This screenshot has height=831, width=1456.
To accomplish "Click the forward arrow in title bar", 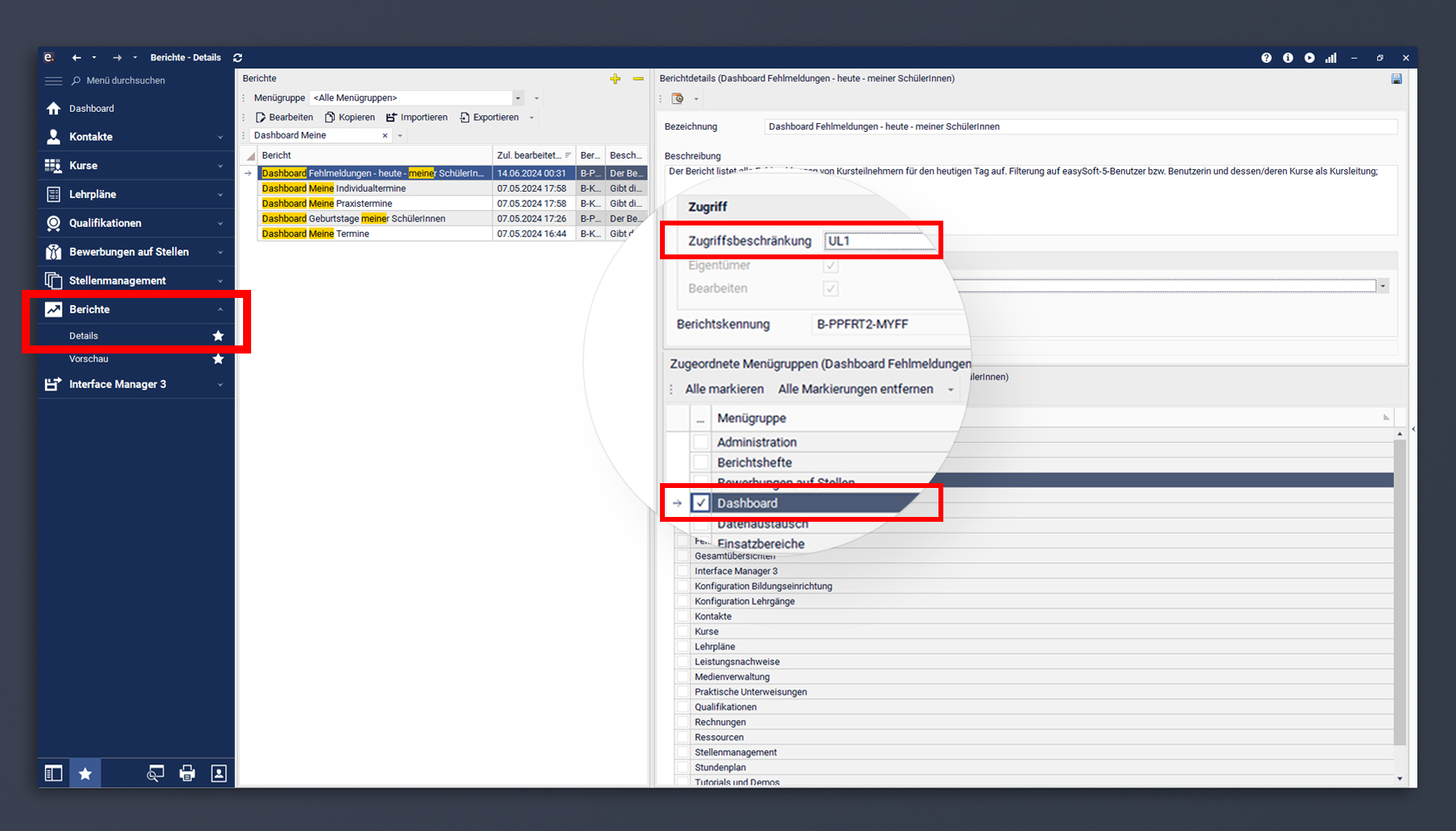I will pos(117,58).
